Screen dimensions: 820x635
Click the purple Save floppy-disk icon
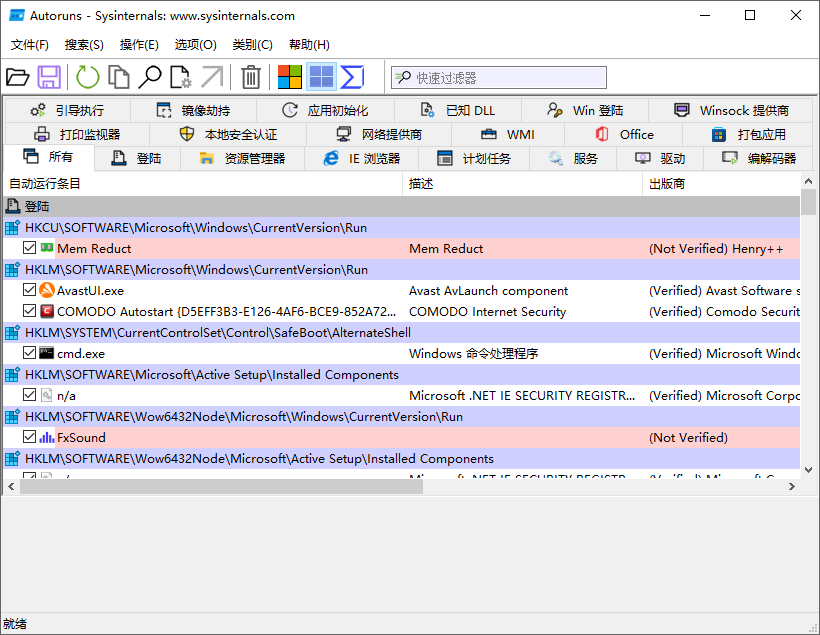tap(49, 77)
